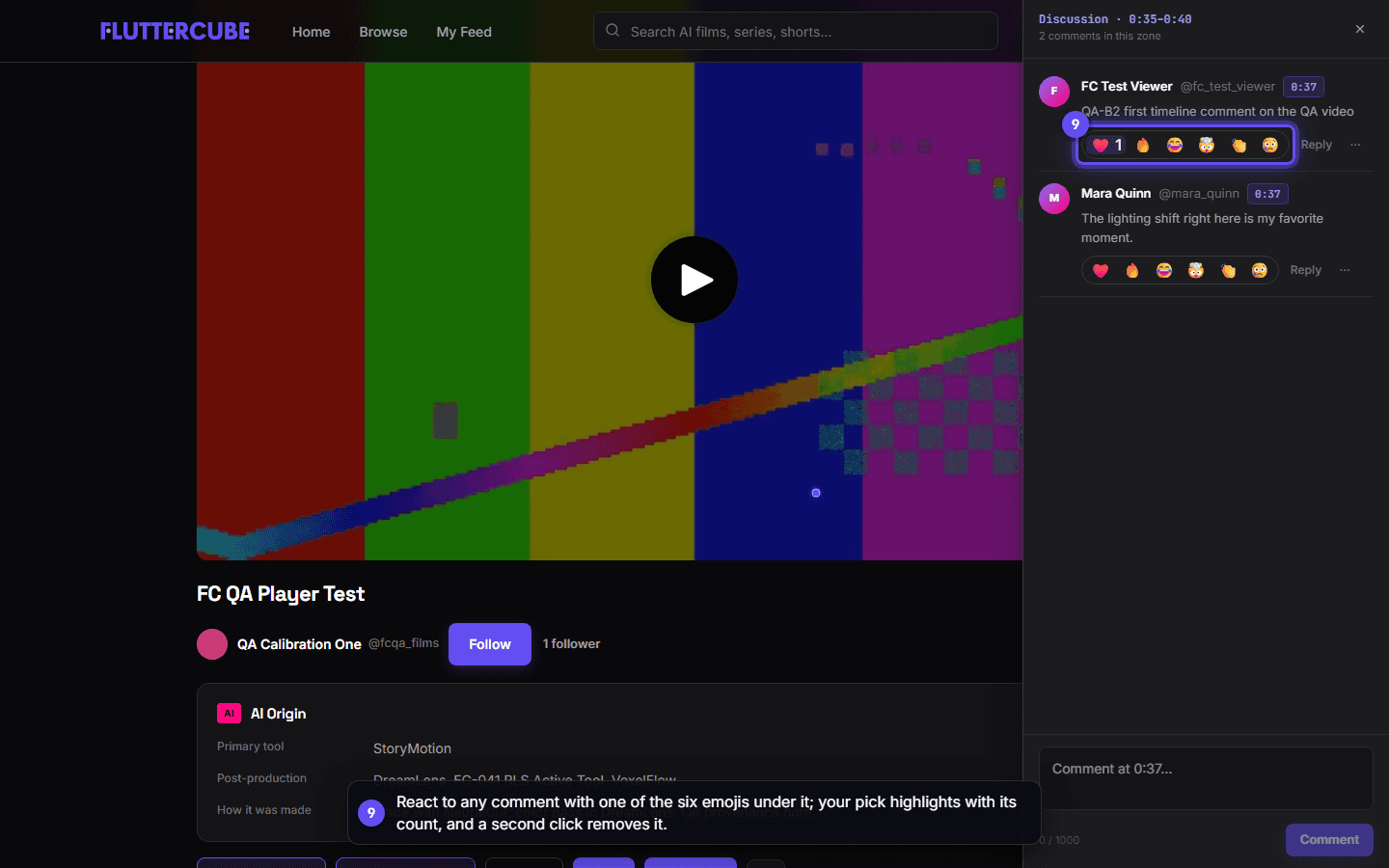Screen dimensions: 1389x868
Task: Open QA Calibration One channel avatar
Action: (212, 644)
